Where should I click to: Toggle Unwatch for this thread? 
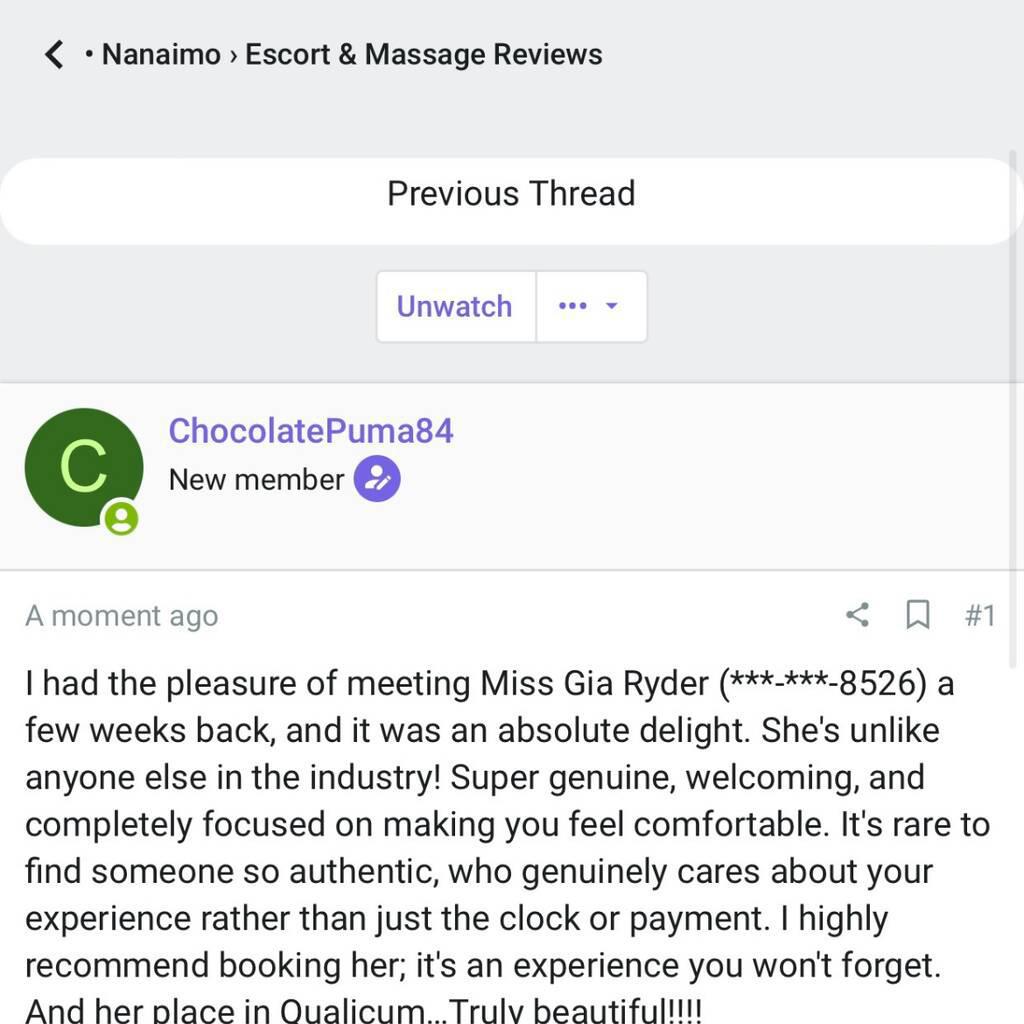455,306
